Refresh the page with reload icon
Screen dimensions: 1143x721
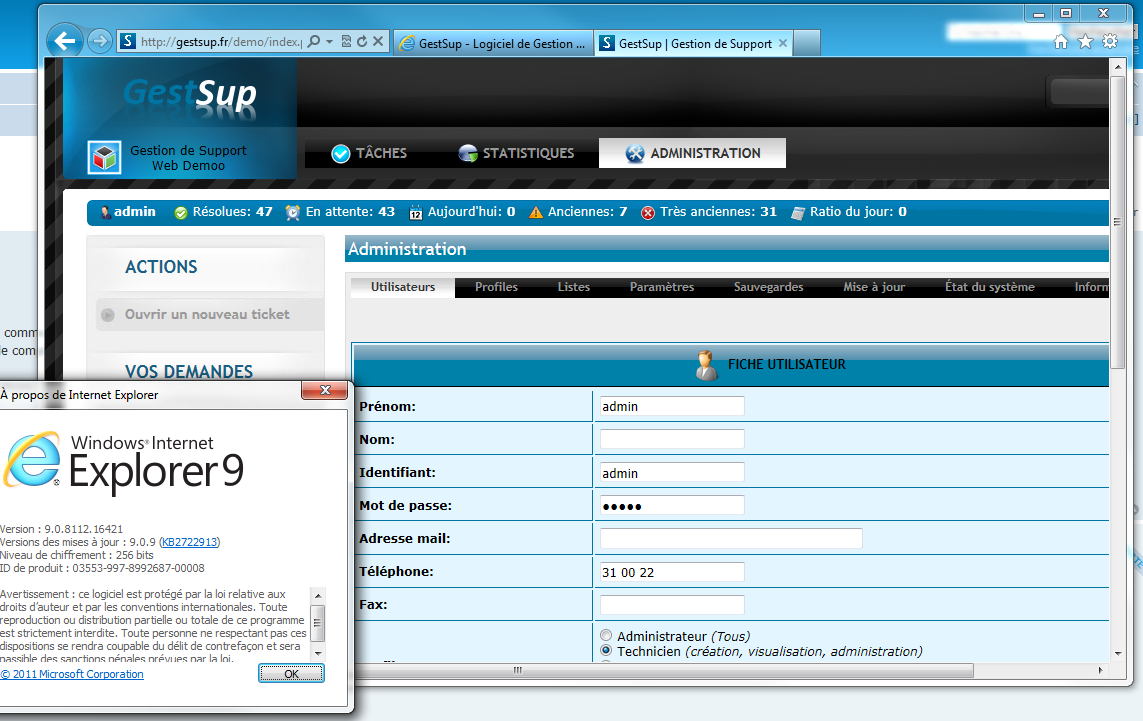(362, 42)
